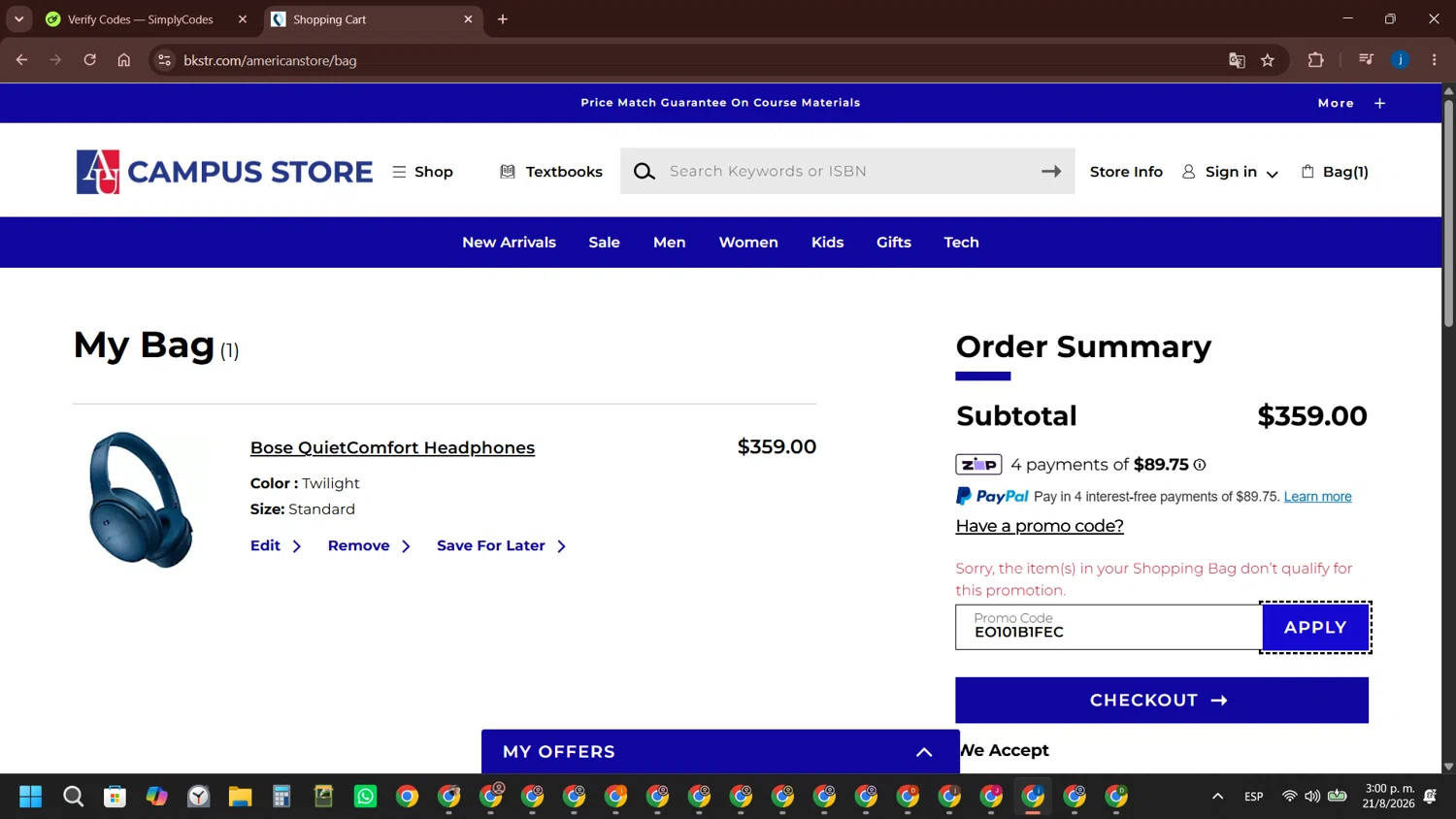Apply the promo code
1456x819 pixels.
pos(1315,628)
